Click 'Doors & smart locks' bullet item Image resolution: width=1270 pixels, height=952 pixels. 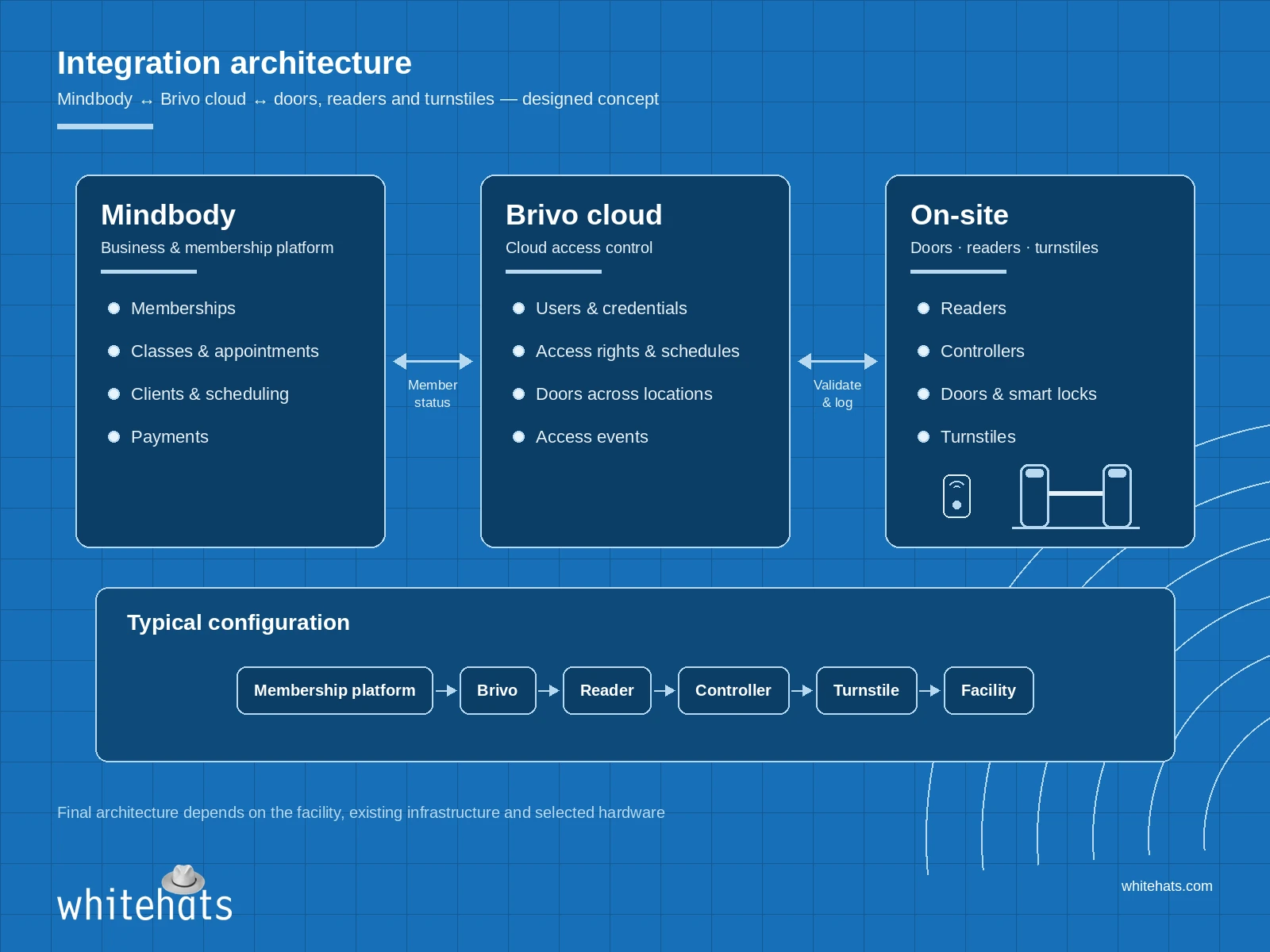point(1007,394)
